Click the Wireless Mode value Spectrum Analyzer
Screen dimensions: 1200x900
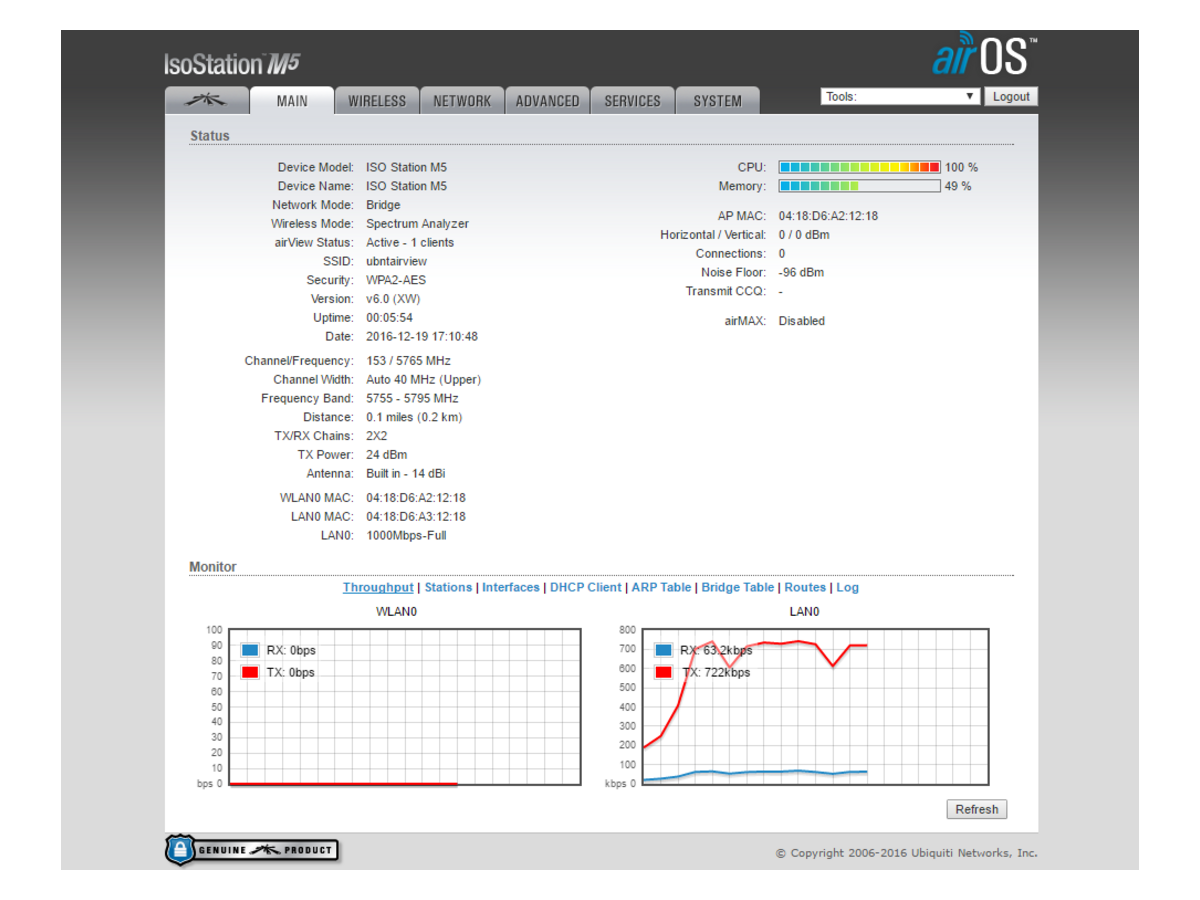417,224
